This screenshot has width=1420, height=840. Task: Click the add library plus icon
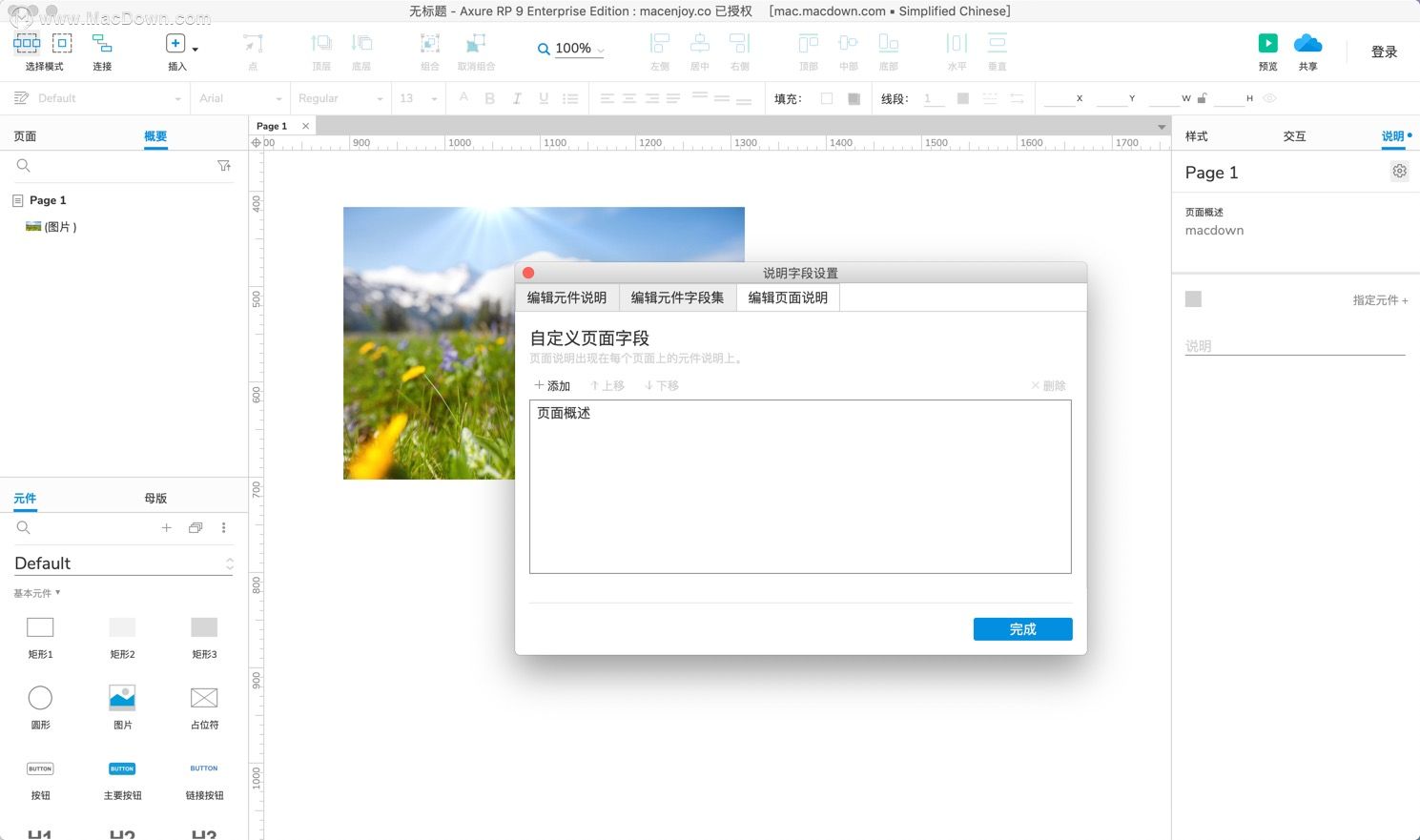click(x=166, y=527)
